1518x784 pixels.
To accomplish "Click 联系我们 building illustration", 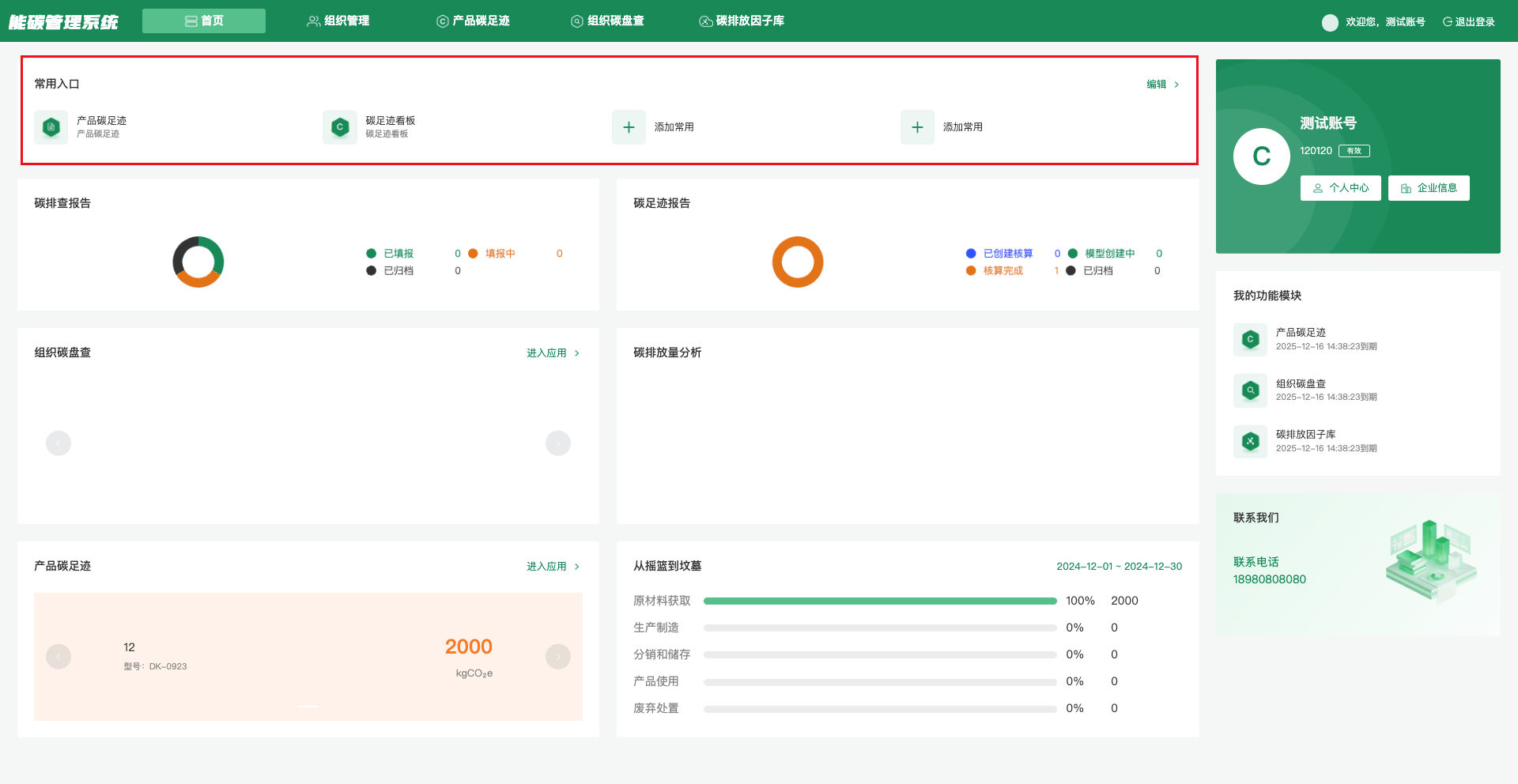I will tap(1431, 561).
